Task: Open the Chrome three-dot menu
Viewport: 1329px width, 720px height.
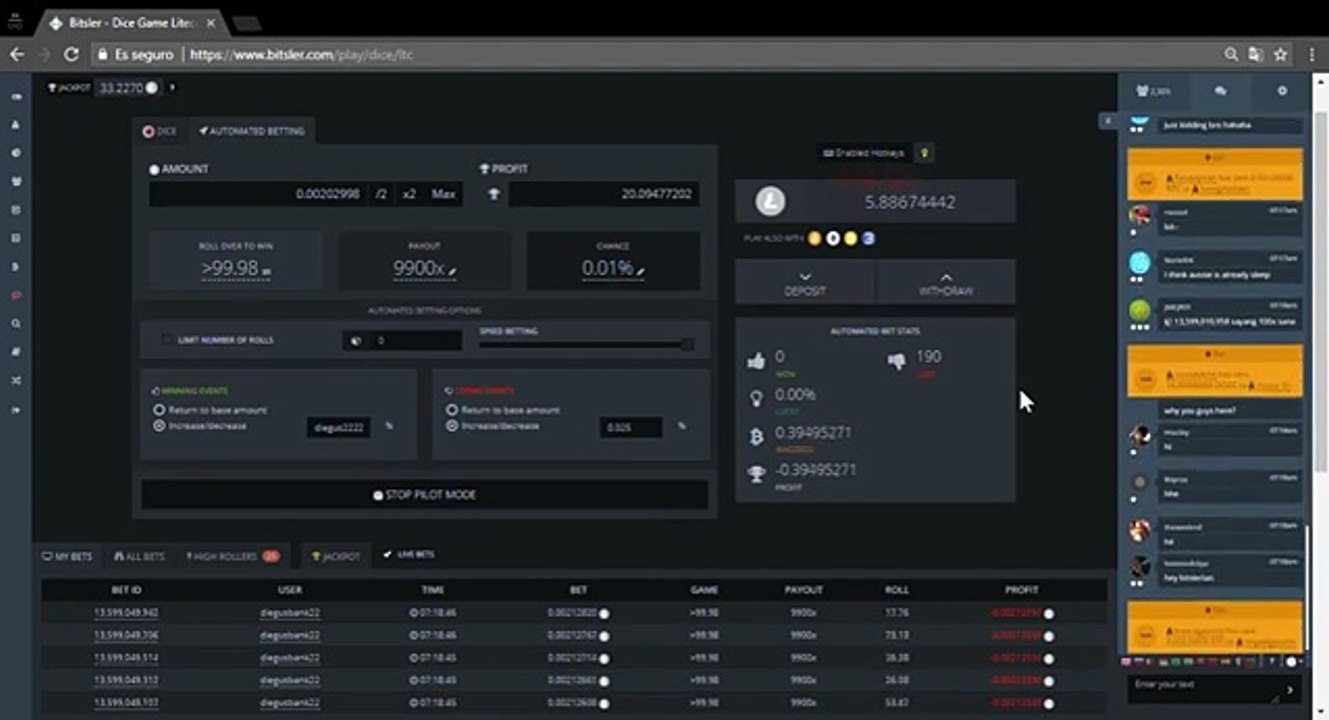Action: click(1312, 54)
